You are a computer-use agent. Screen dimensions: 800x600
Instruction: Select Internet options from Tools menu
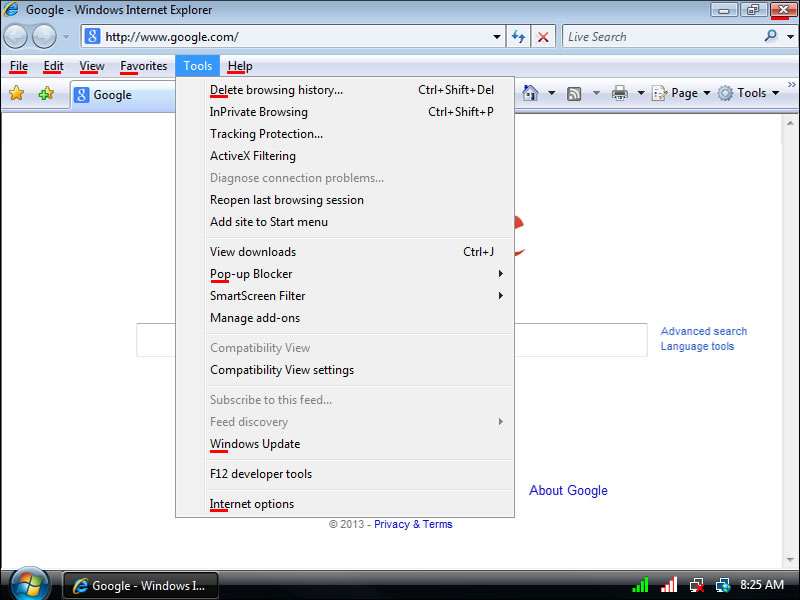pyautogui.click(x=252, y=504)
